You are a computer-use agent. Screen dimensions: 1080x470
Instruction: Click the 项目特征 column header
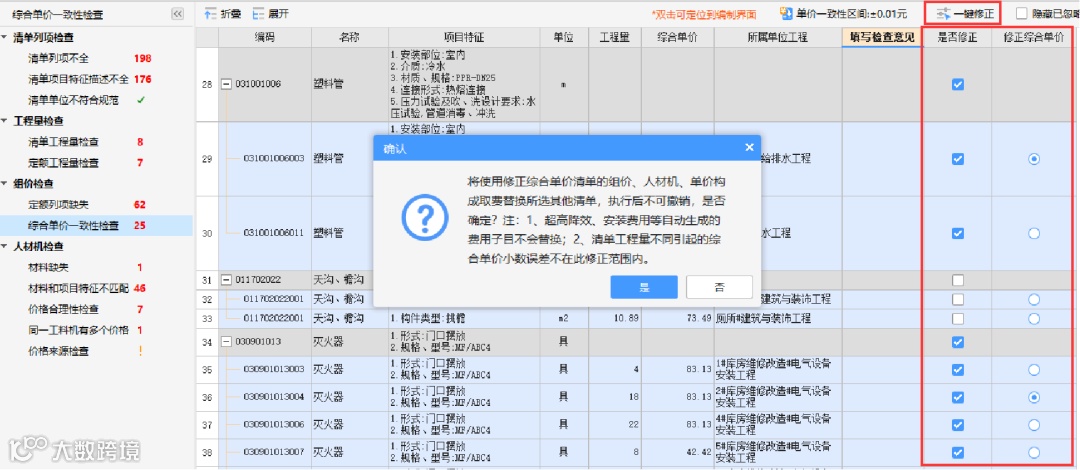click(464, 38)
